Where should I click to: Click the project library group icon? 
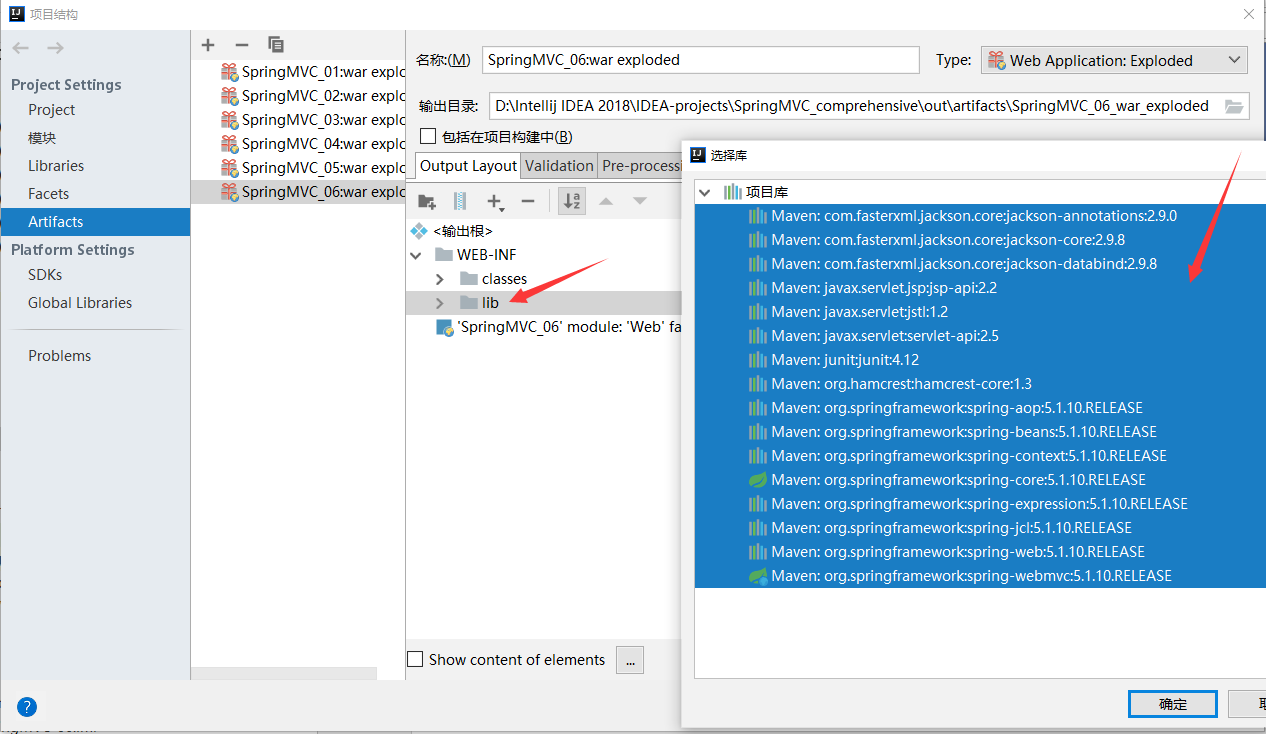click(733, 192)
